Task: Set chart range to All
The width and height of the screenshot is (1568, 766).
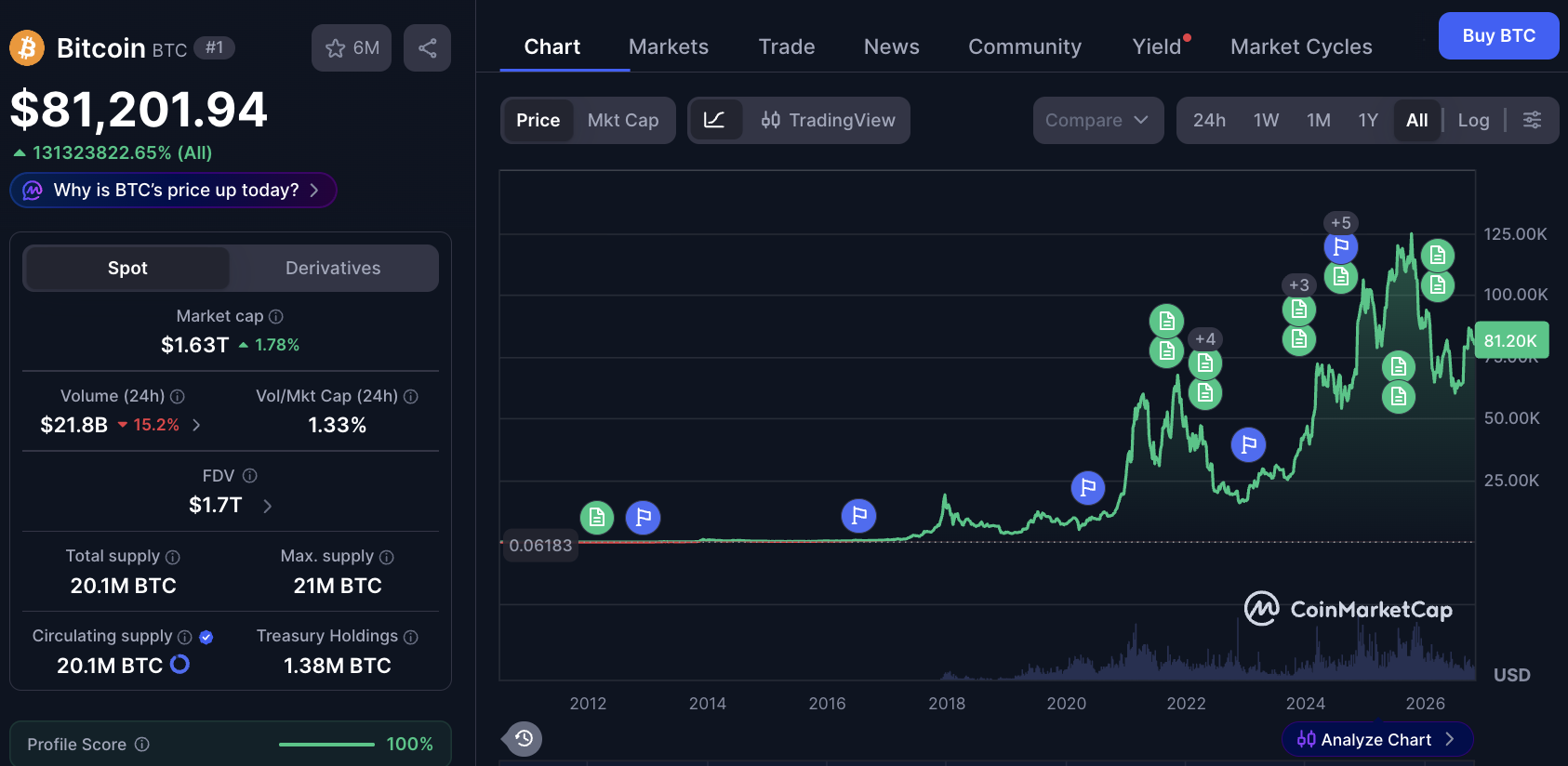Action: 1416,120
